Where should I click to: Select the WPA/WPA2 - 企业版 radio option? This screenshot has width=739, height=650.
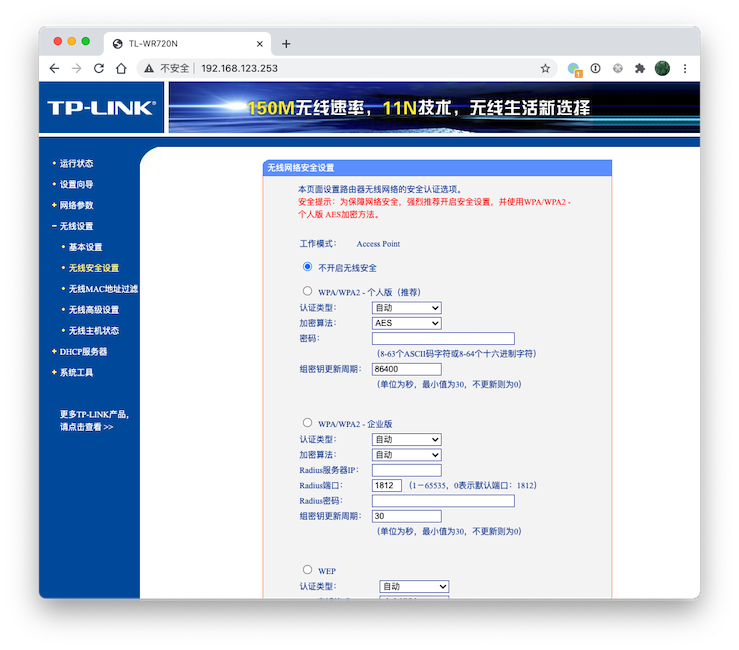click(307, 423)
